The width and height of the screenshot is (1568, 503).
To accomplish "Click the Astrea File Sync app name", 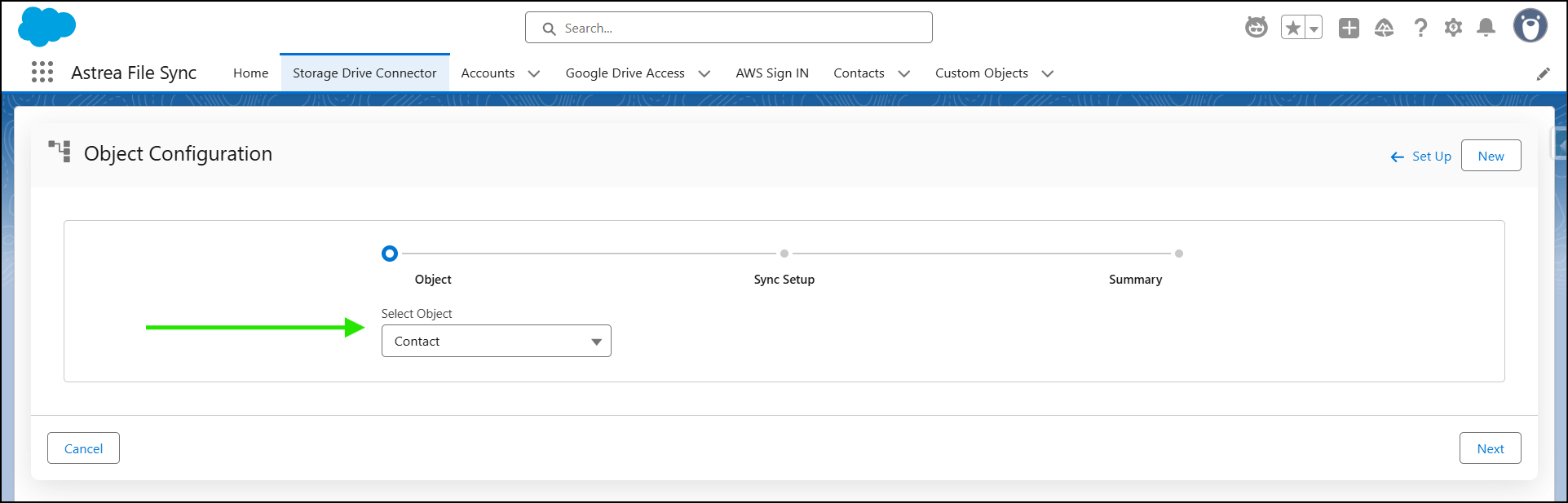I will click(x=134, y=73).
